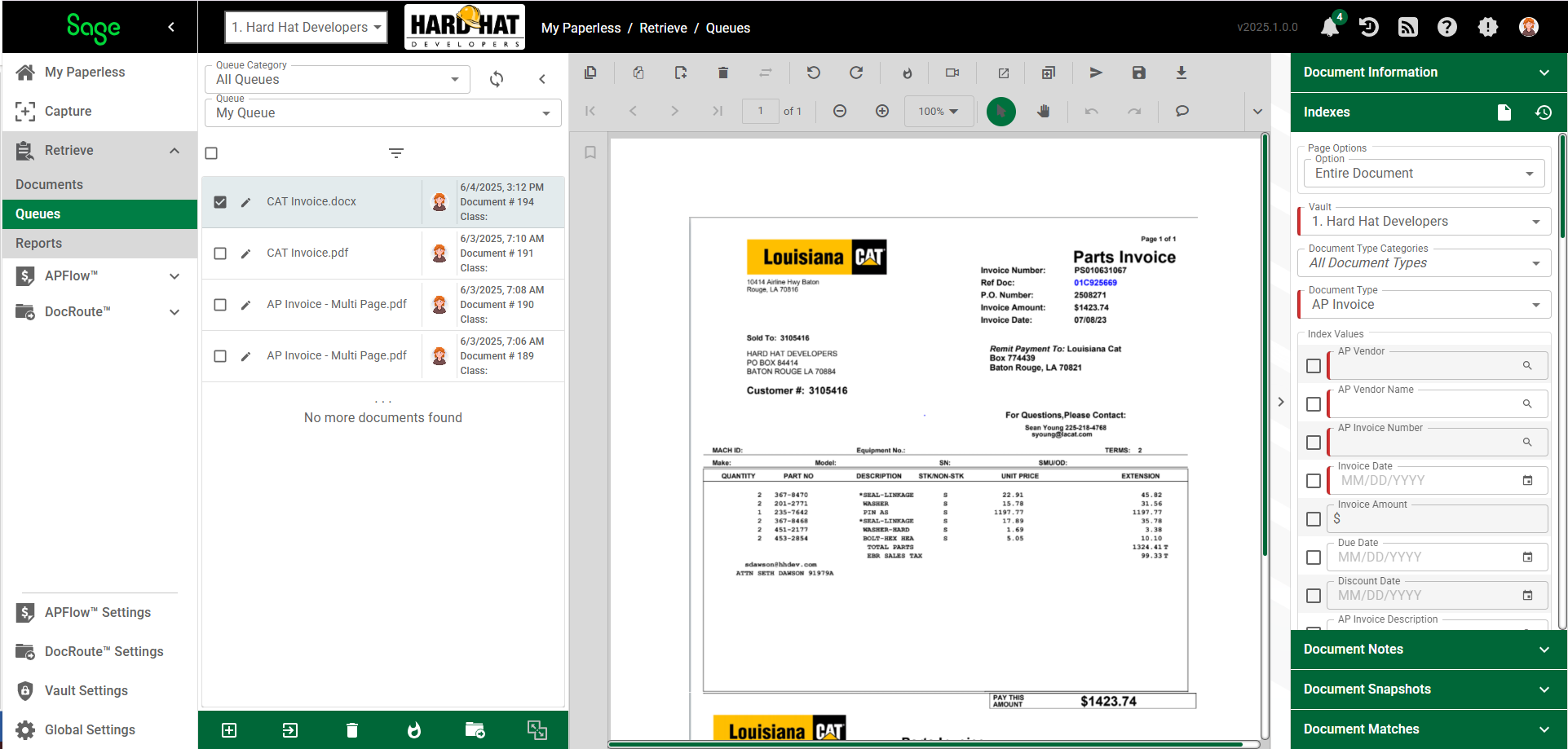Screen dimensions: 1568x749
Task: Open Vault Settings in the sidebar
Action: click(x=86, y=690)
